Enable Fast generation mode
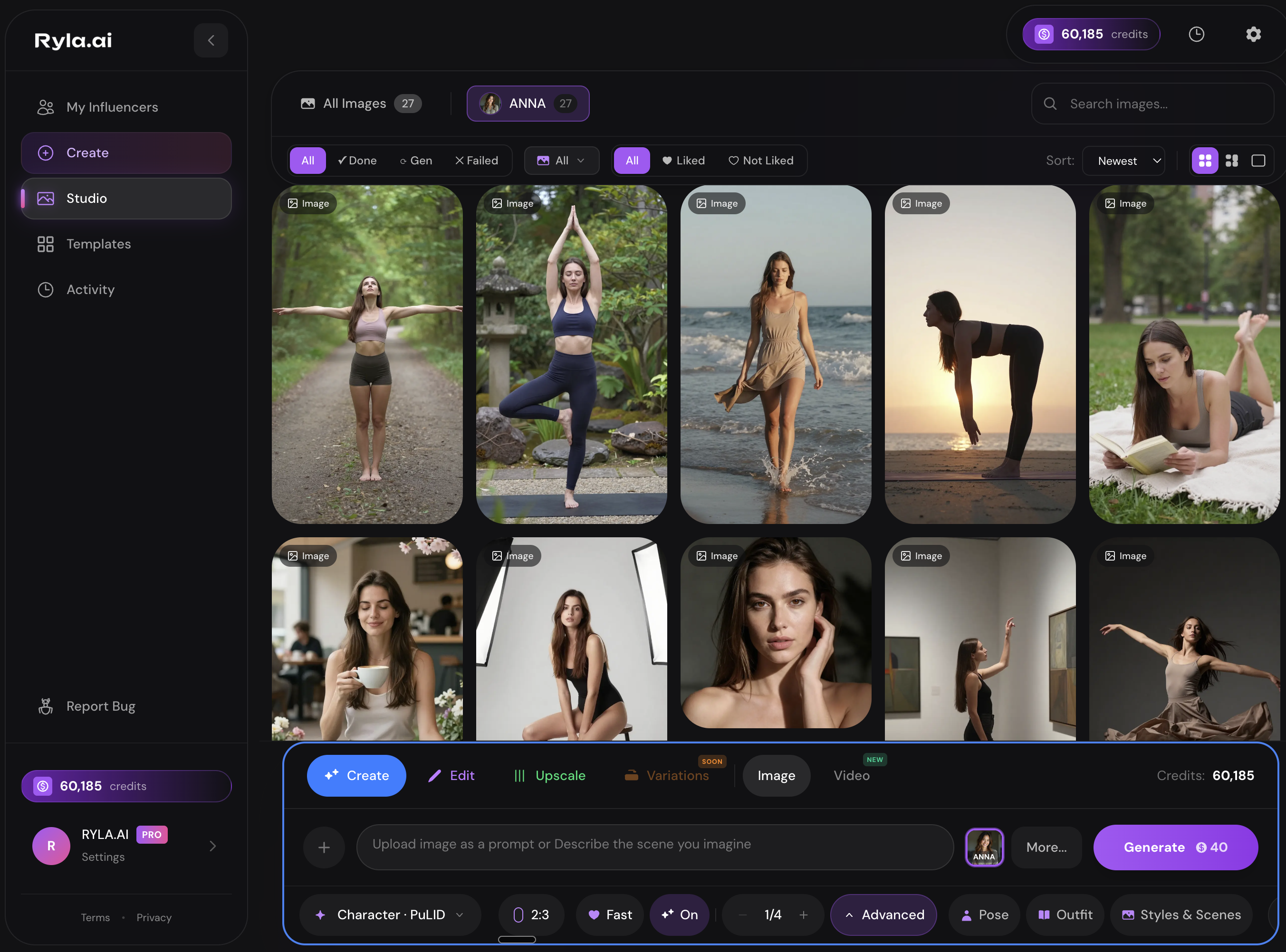The height and width of the screenshot is (952, 1286). pyautogui.click(x=609, y=914)
